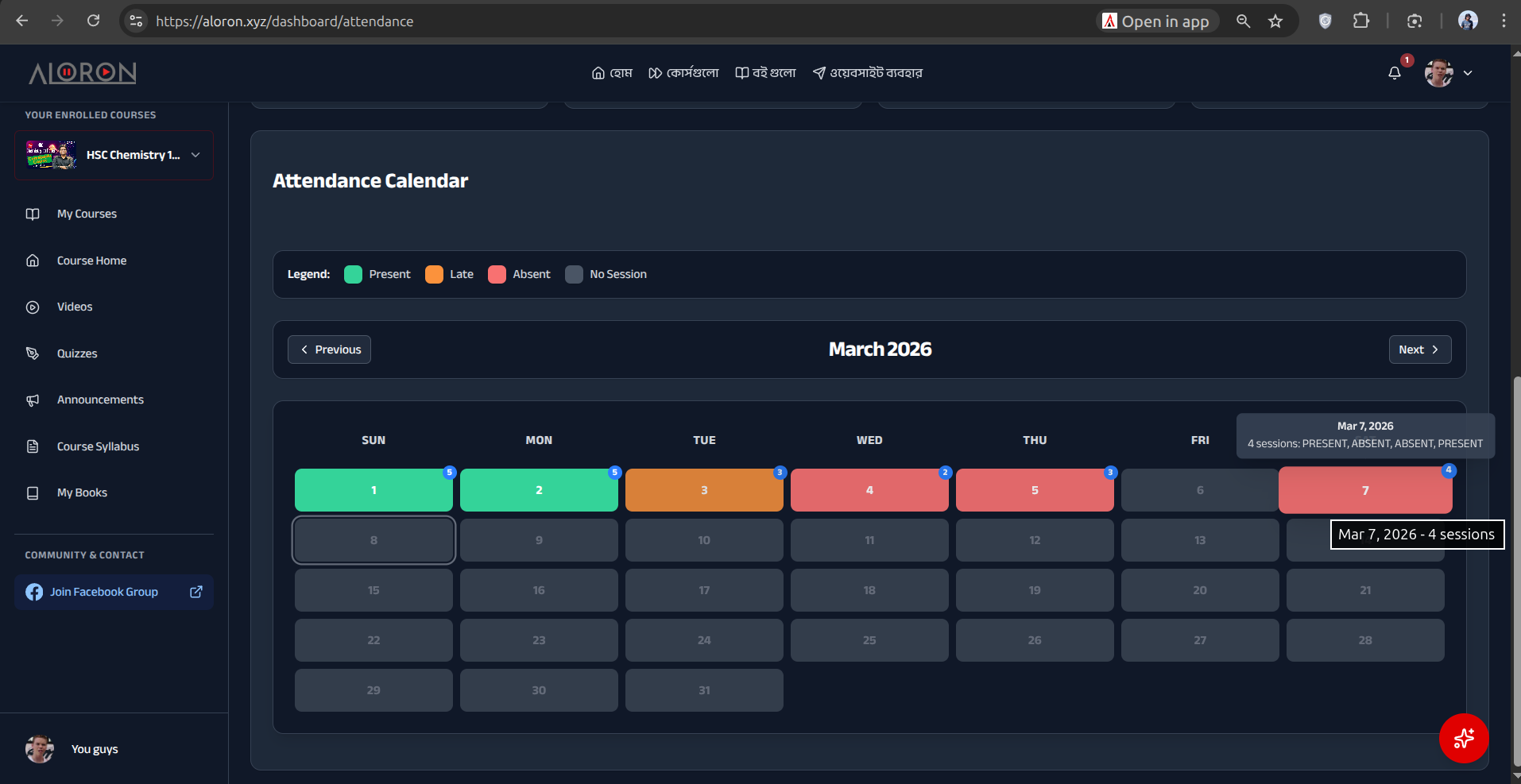1521x784 pixels.
Task: Open Course Syllabus page
Action: [98, 446]
